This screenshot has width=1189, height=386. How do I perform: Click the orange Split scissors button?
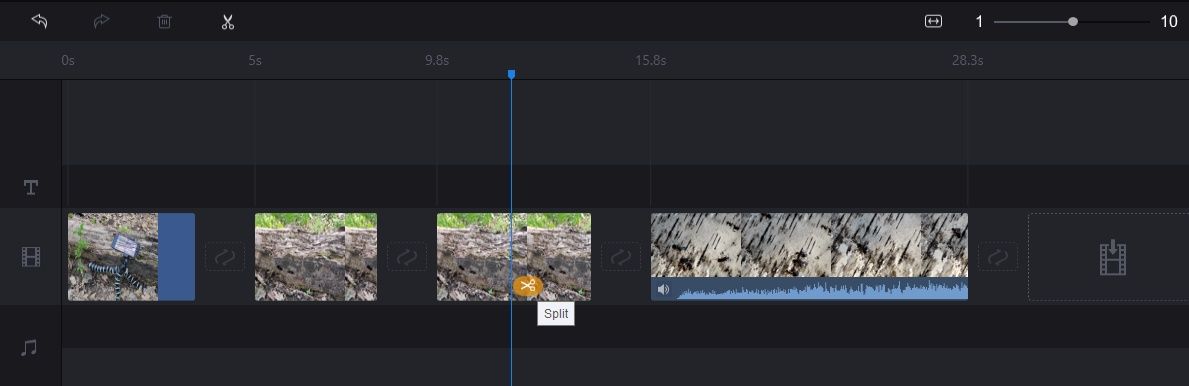pyautogui.click(x=528, y=286)
